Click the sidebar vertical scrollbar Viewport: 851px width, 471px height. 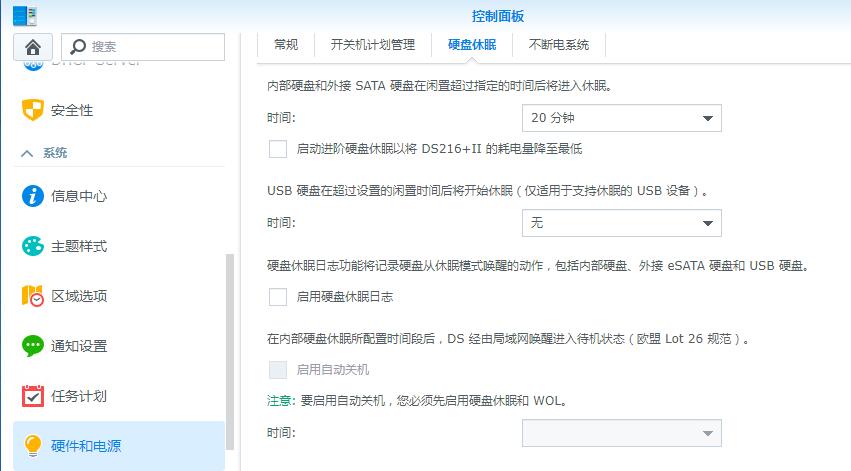click(x=231, y=350)
